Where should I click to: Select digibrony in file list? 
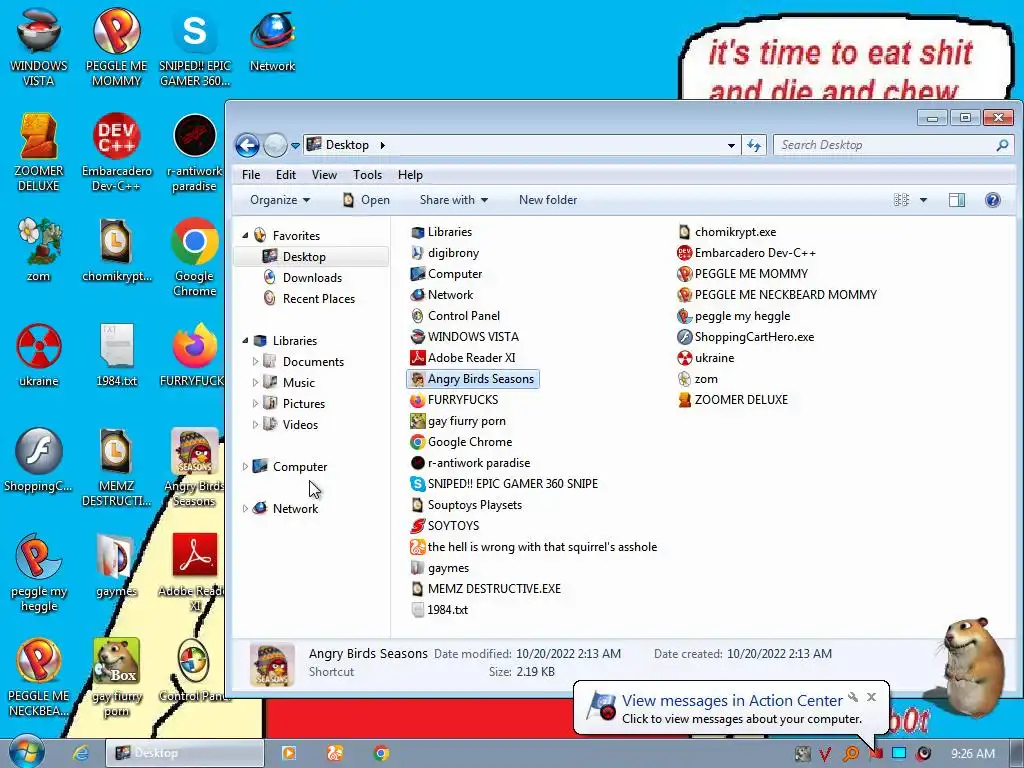coord(445,253)
